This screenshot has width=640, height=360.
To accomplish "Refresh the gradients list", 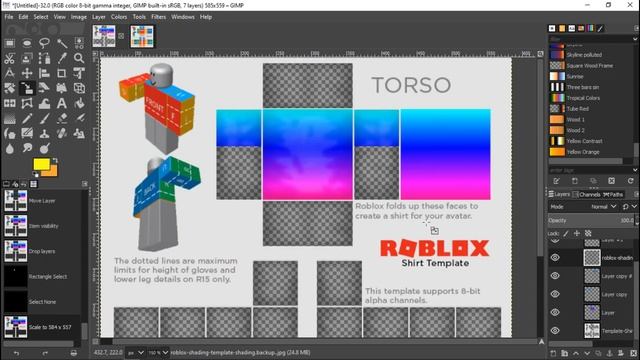I will (631, 181).
